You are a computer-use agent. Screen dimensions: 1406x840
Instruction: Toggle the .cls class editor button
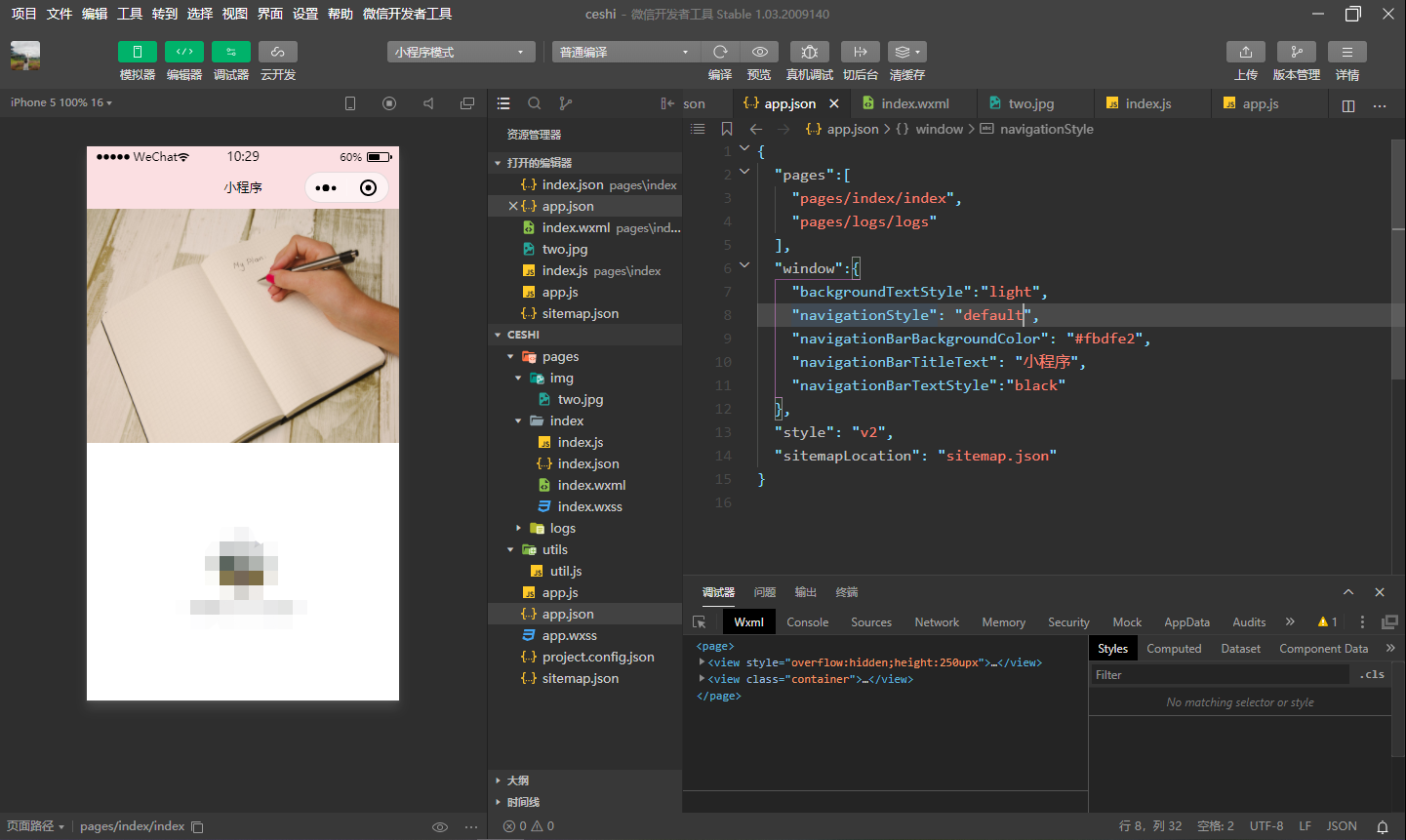pyautogui.click(x=1372, y=674)
